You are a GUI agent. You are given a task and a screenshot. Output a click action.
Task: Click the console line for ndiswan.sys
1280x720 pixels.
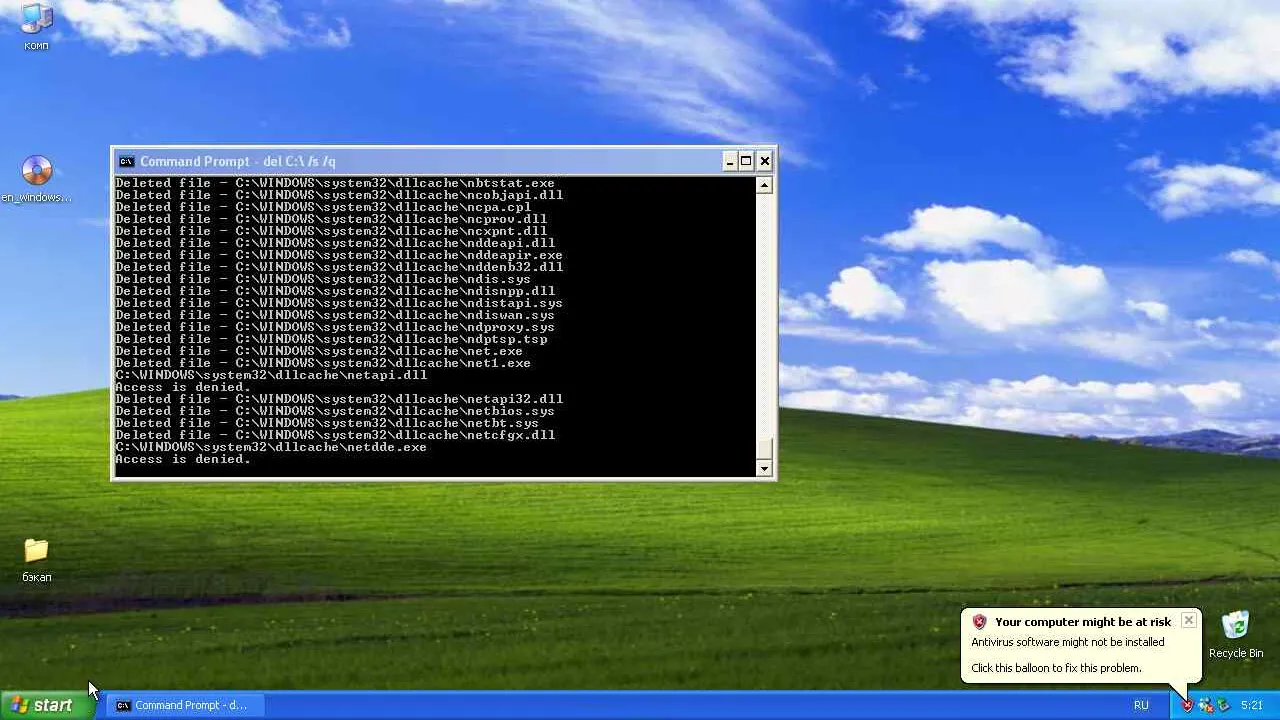pos(335,315)
